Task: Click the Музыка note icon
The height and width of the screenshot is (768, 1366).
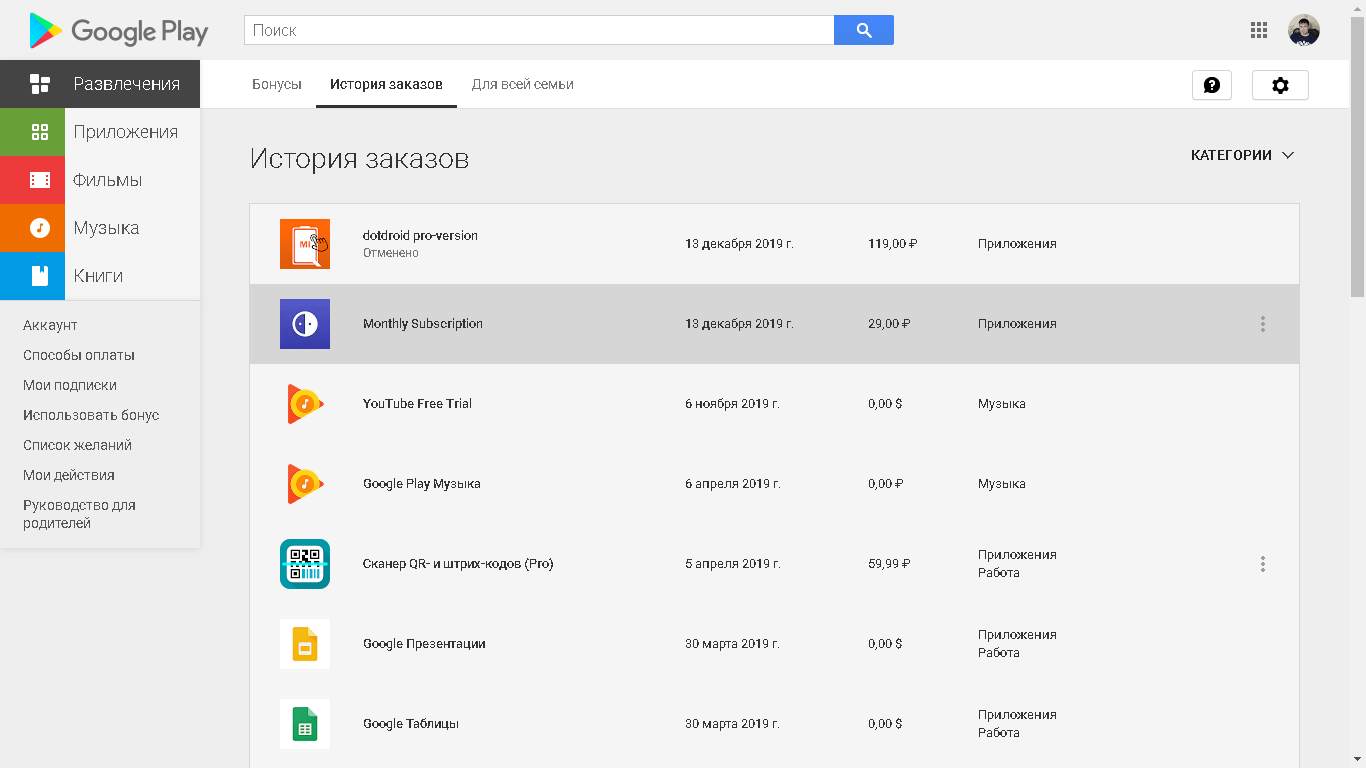Action: [x=40, y=228]
